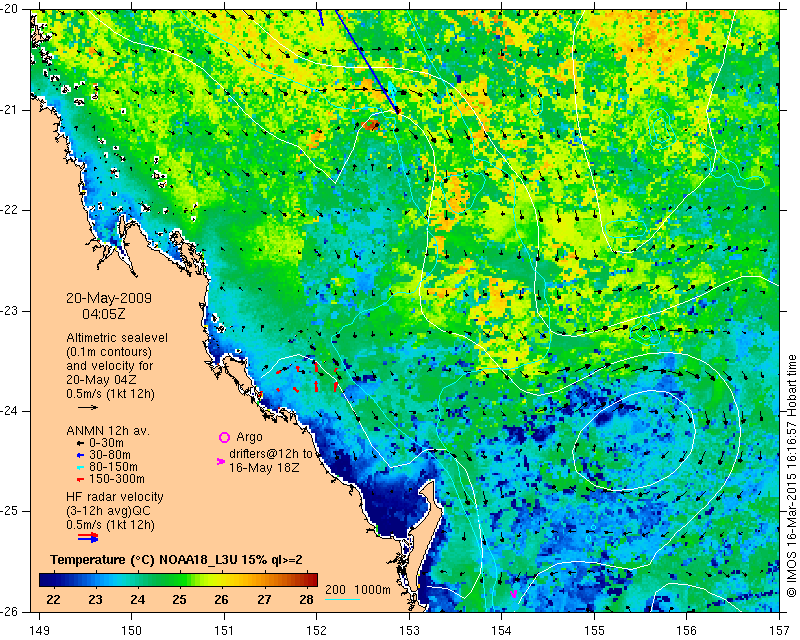Click the '150-300m' depth label
Image resolution: width=800 pixels, height=640 pixels.
point(117,479)
